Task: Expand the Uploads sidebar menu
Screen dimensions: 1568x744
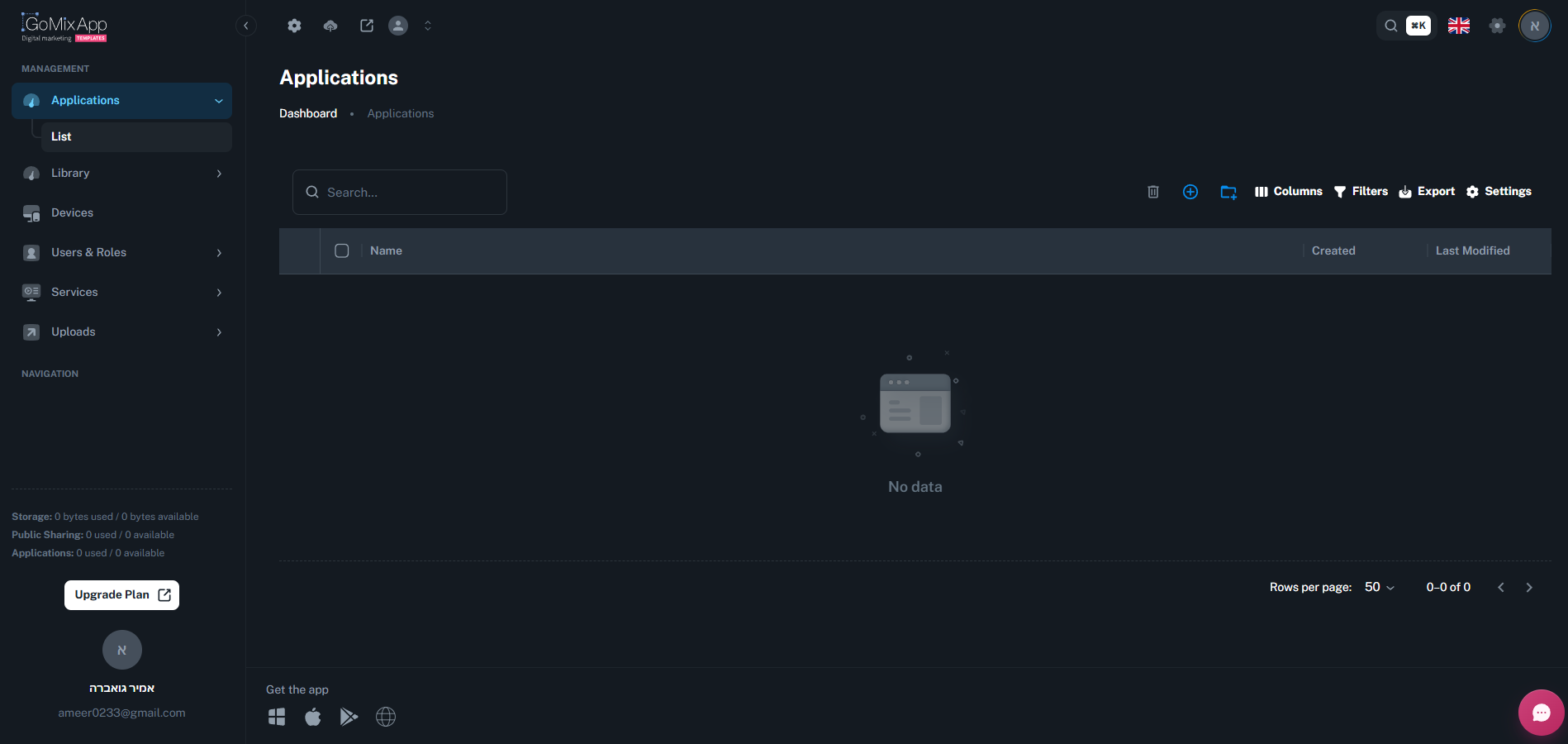Action: pos(121,331)
